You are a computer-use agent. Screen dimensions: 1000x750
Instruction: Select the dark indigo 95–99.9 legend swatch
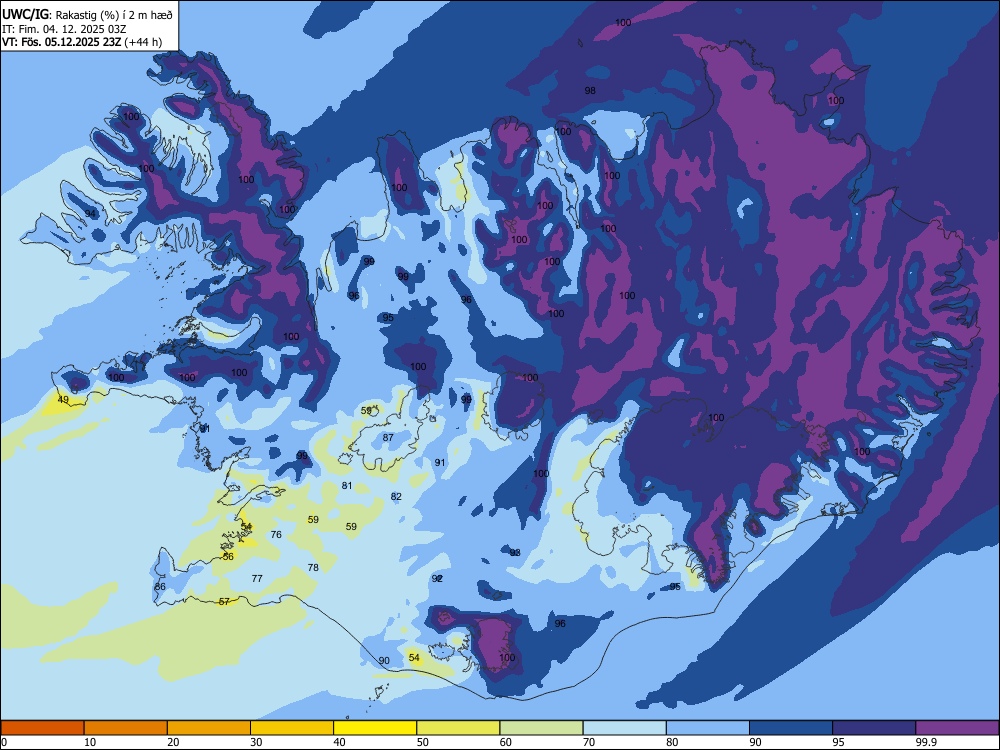tap(874, 728)
